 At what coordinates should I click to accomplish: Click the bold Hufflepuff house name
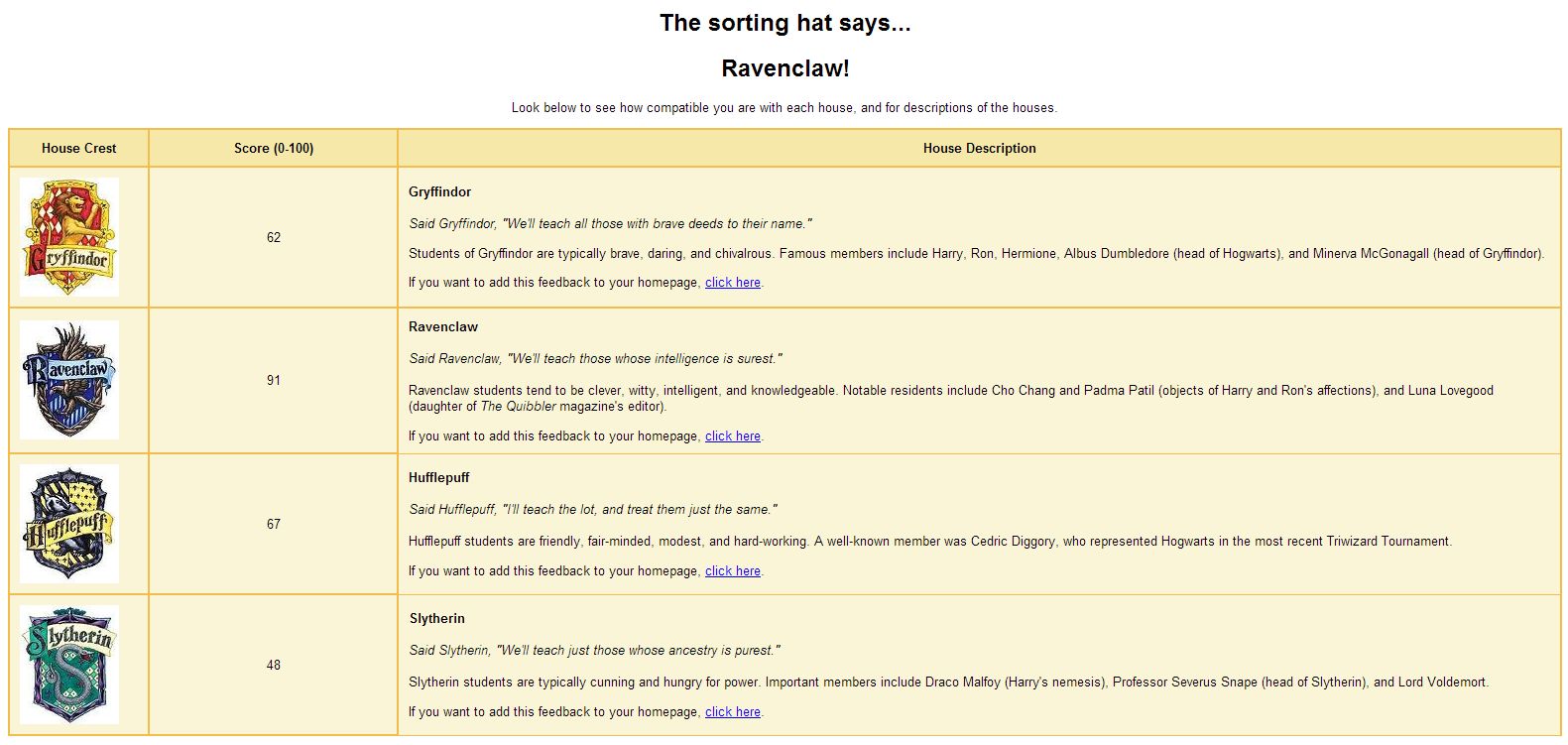pos(438,477)
